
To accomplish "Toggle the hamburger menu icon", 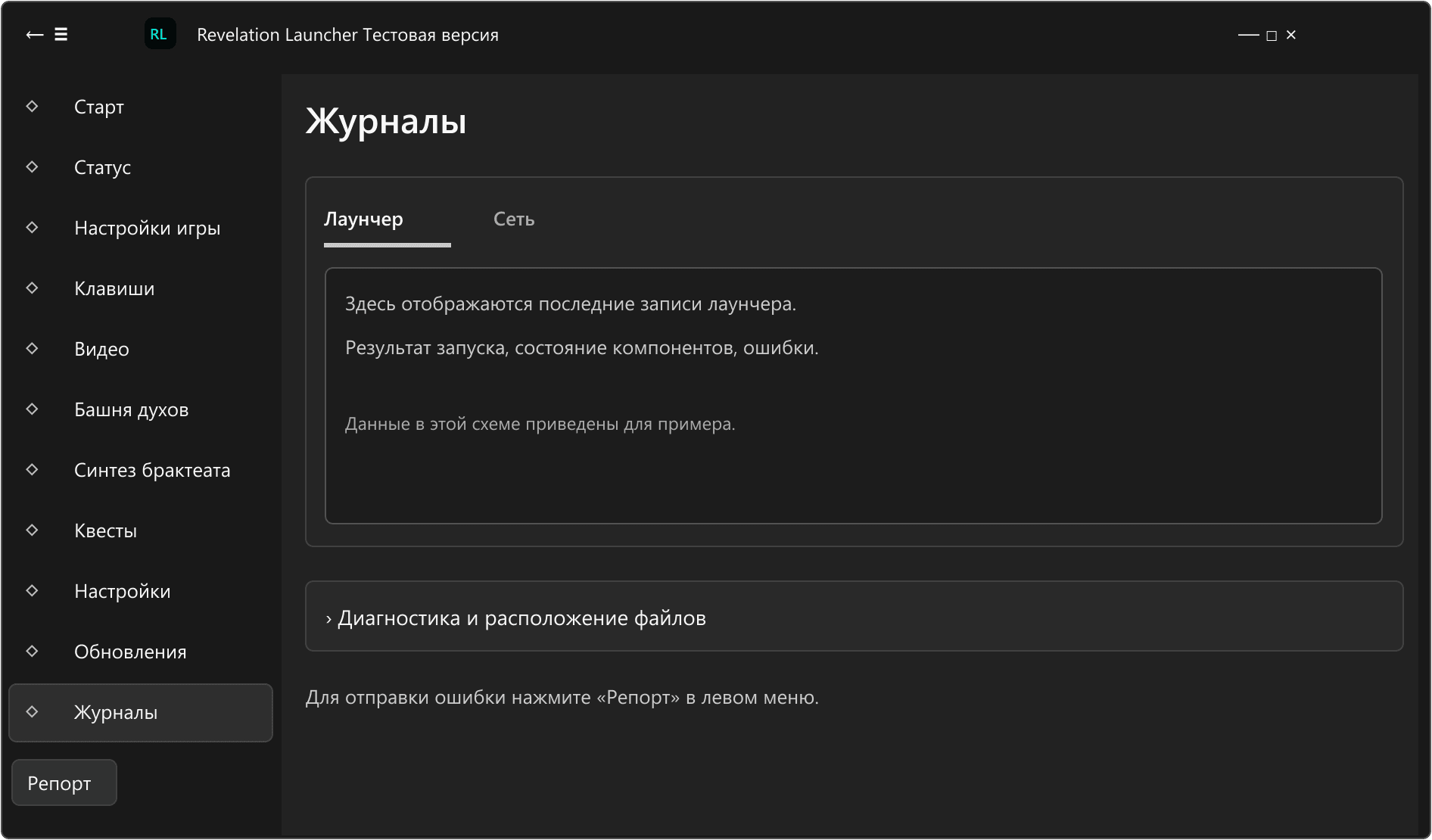I will tap(61, 35).
